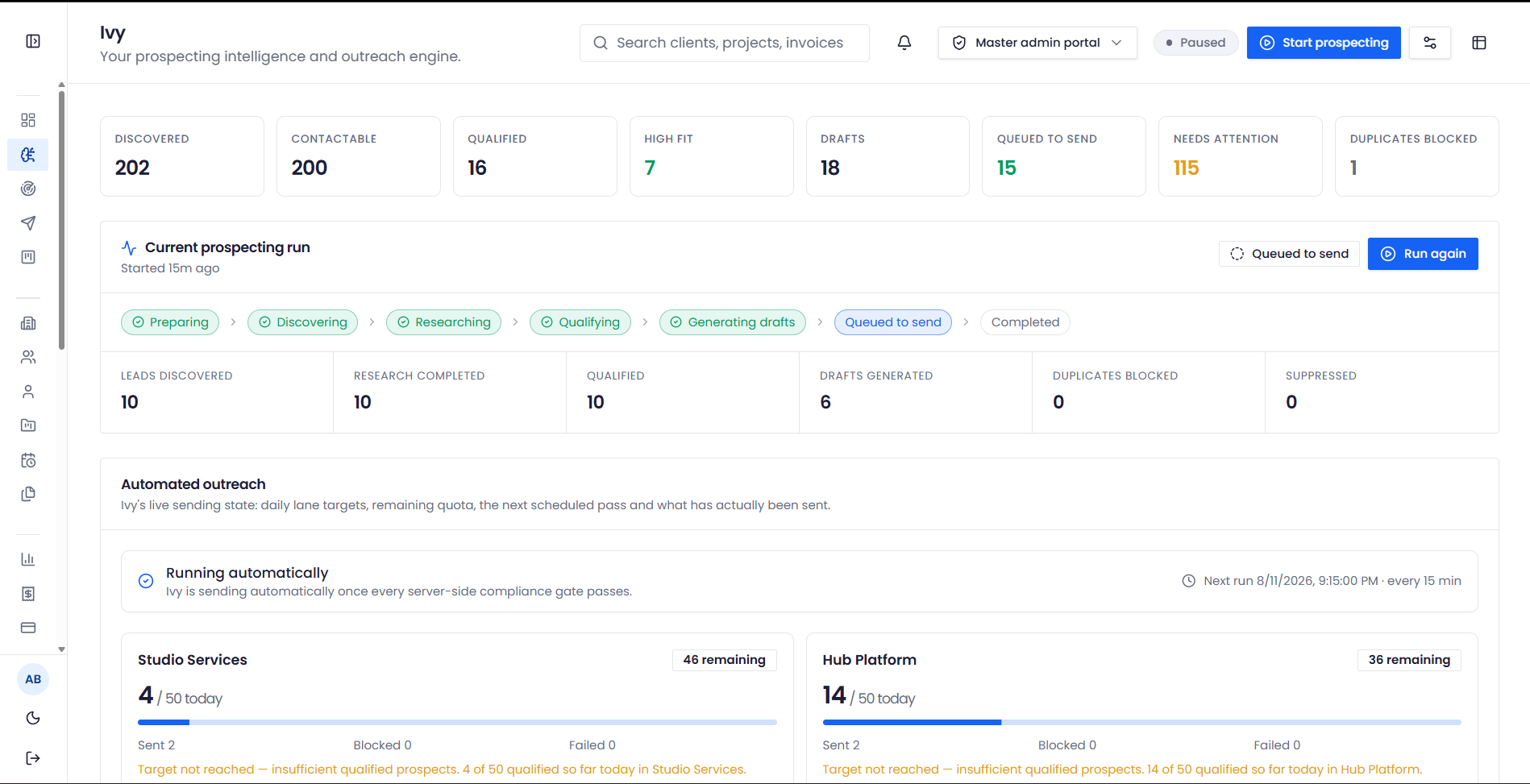
Task: Click the Start prospecting button
Action: click(x=1324, y=43)
